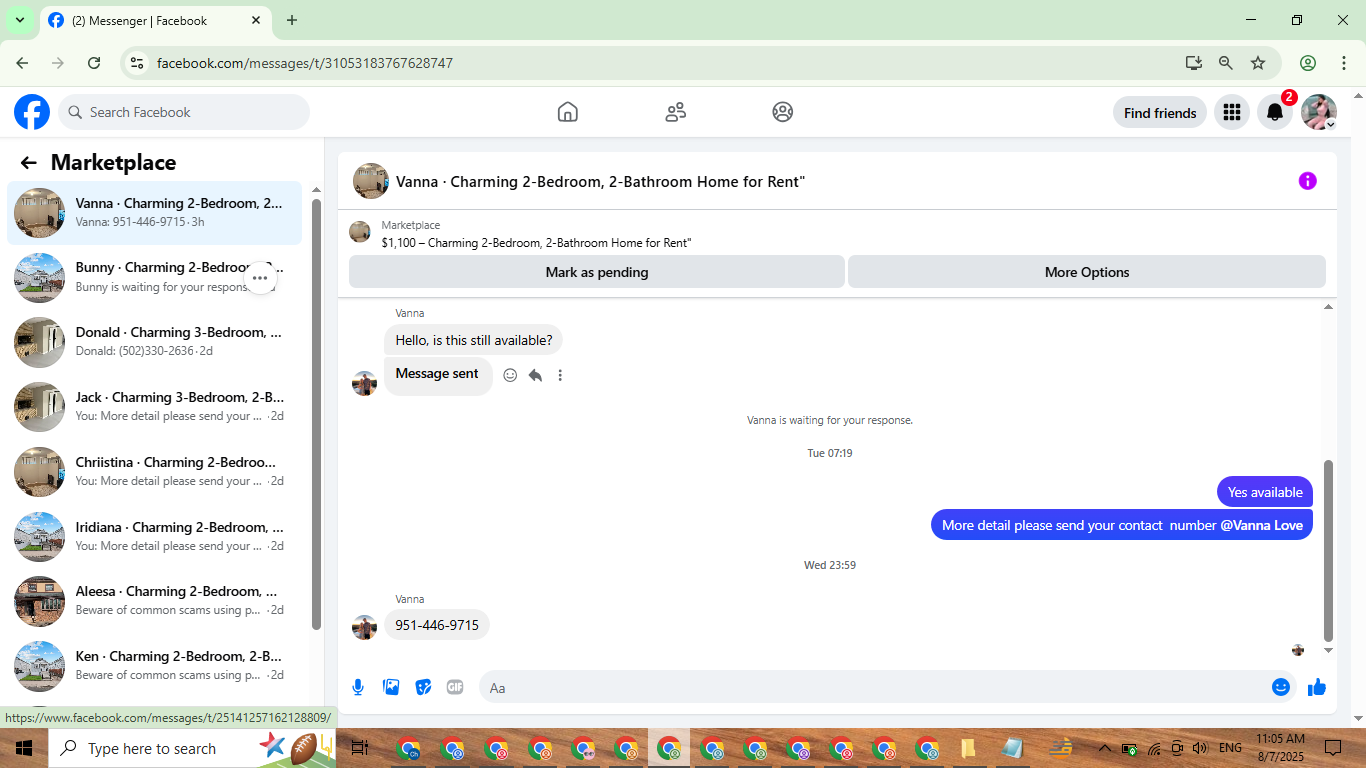The height and width of the screenshot is (768, 1366).
Task: Send a voice clip with microphone icon
Action: pos(358,687)
